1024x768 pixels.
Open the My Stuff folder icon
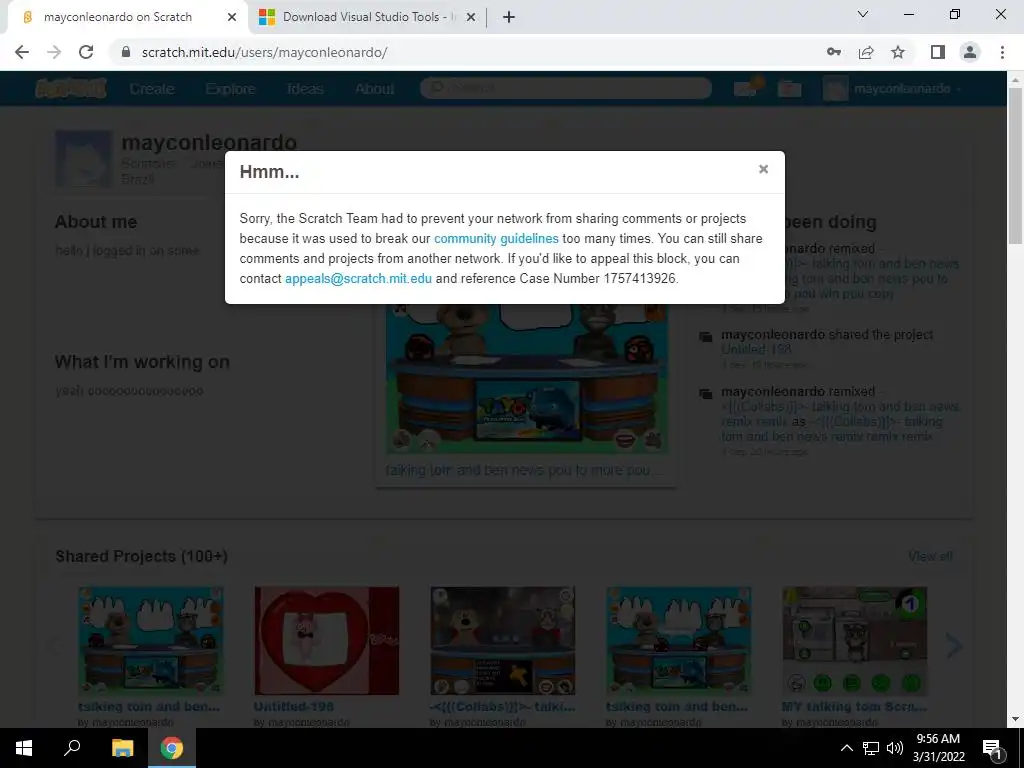789,88
